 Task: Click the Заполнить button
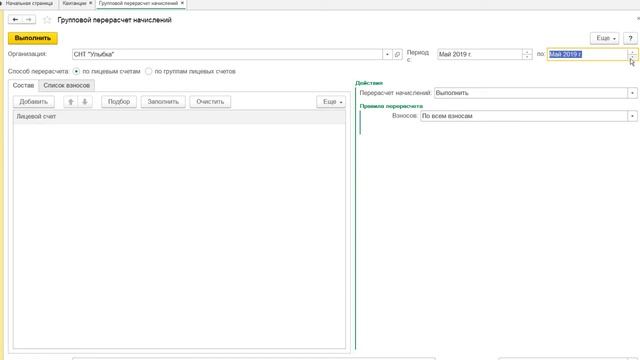point(163,102)
